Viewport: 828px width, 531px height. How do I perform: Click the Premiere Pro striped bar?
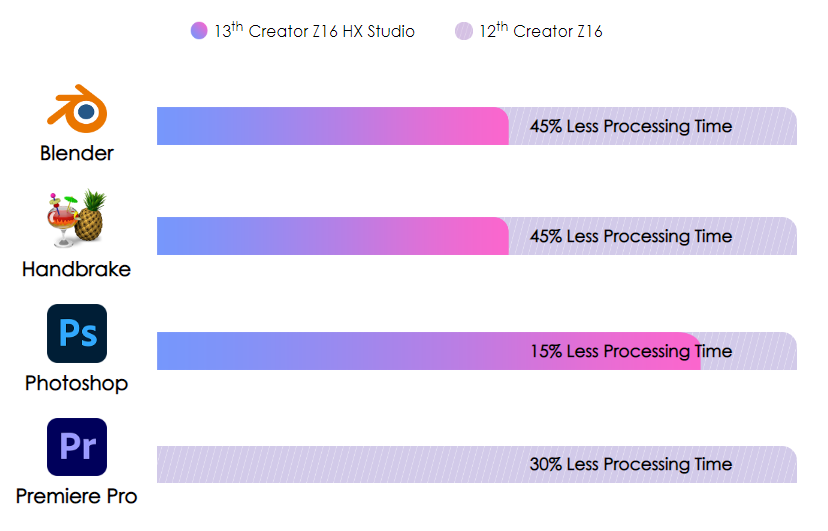tap(477, 464)
